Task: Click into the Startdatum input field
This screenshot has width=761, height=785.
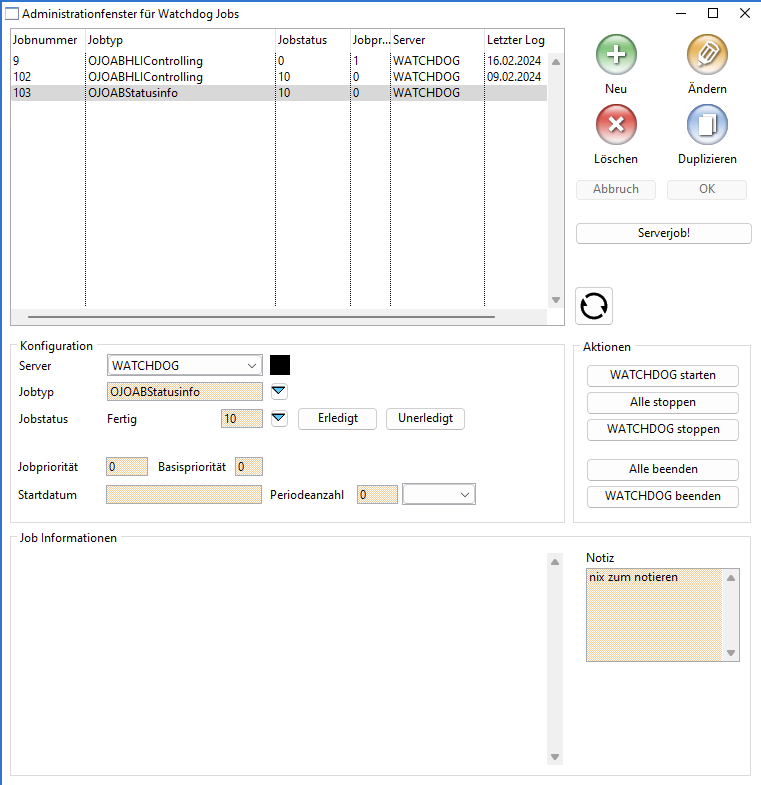Action: 183,494
